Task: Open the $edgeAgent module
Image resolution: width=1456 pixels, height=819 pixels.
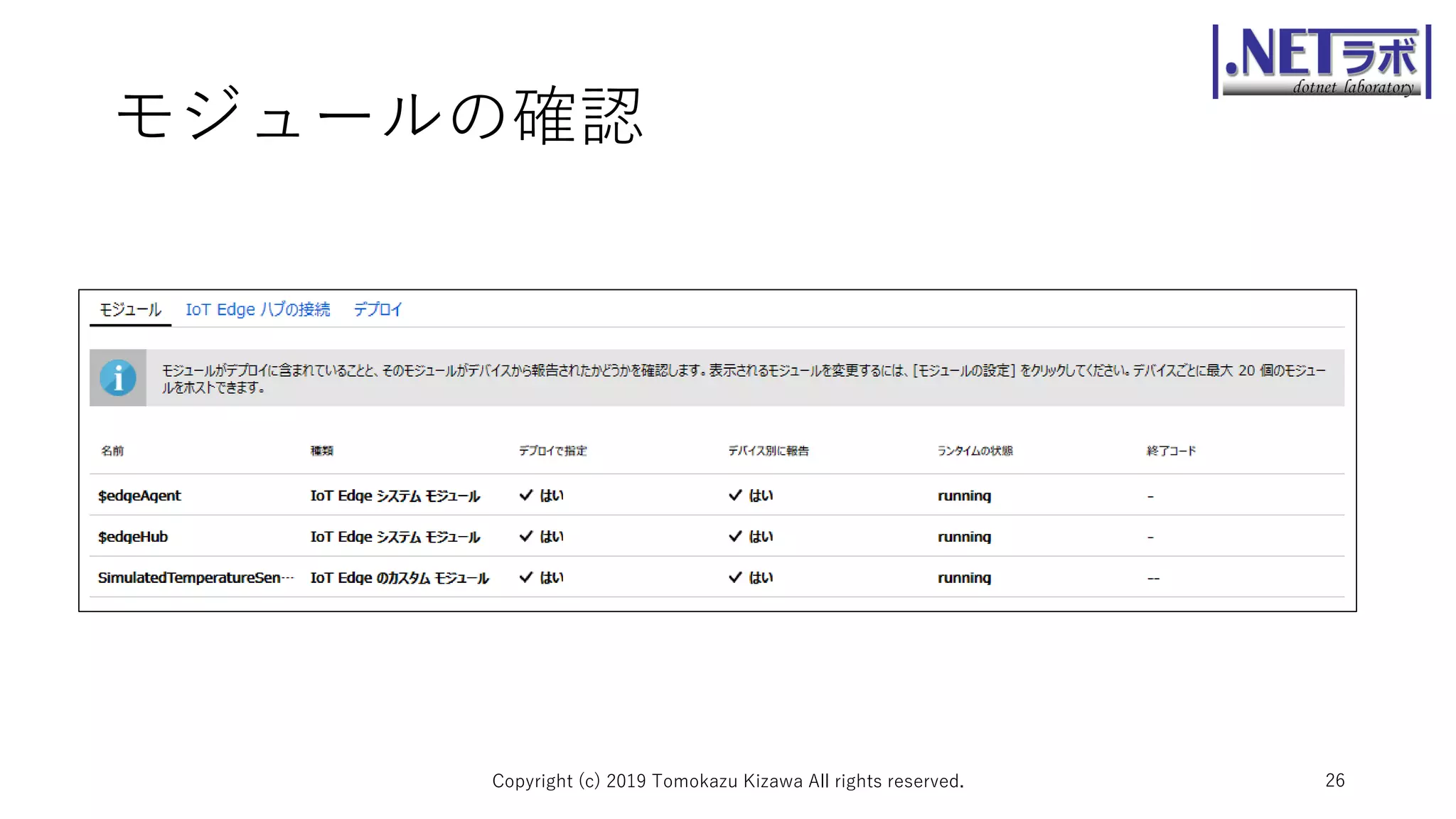Action: [x=139, y=496]
